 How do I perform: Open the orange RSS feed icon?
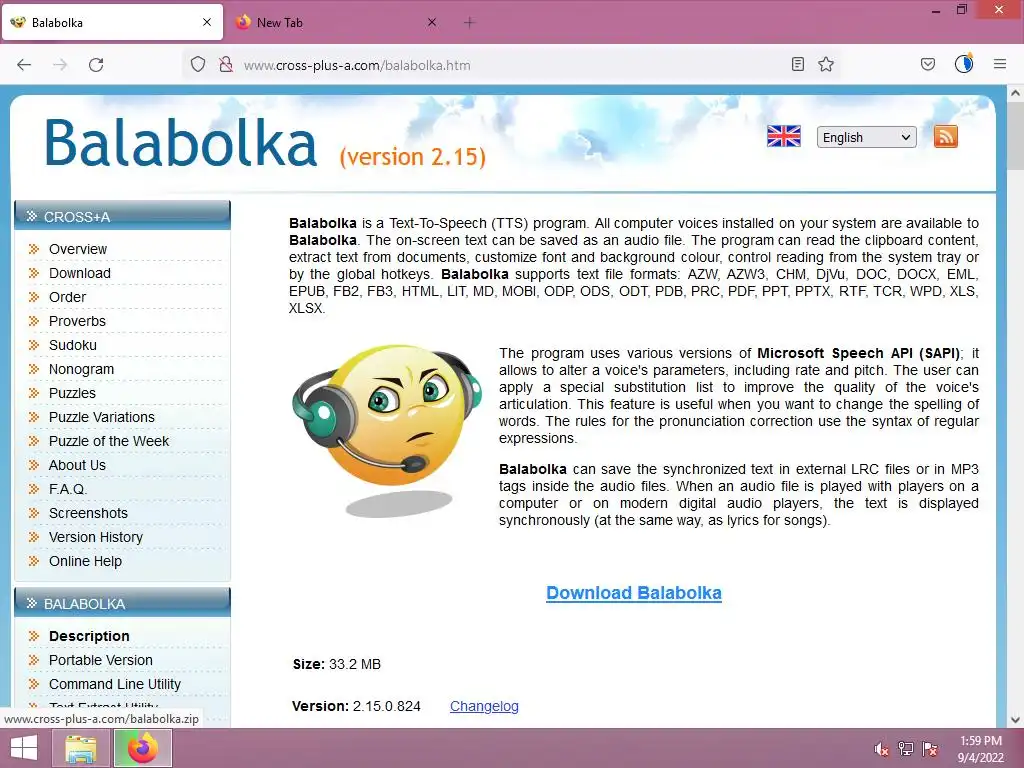coord(946,136)
